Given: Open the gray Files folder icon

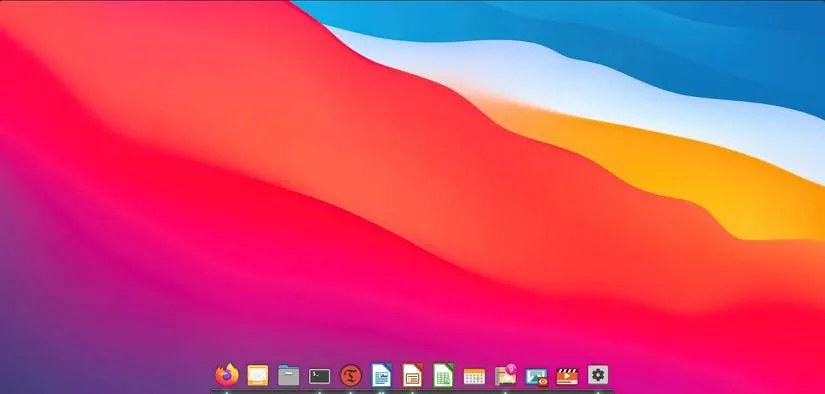Looking at the screenshot, I should point(288,375).
